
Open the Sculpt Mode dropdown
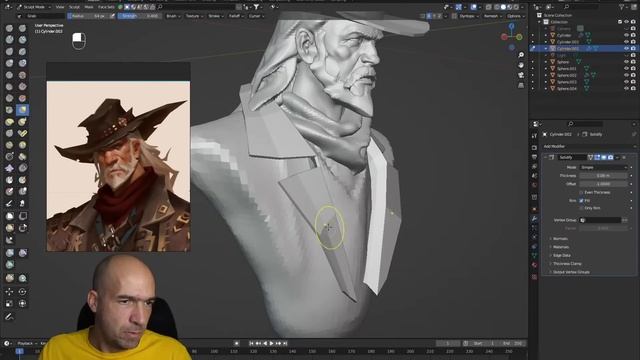34,7
